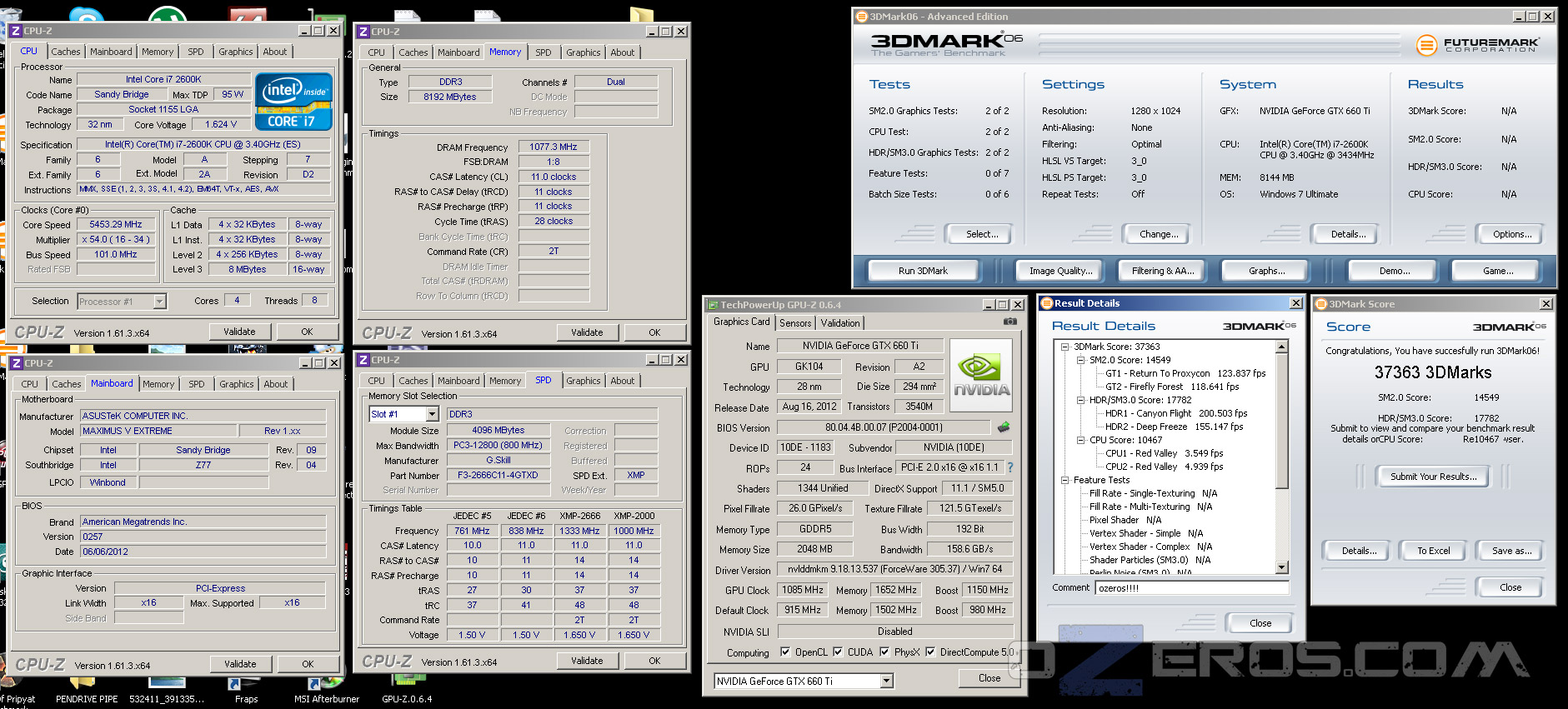Click the Image Quality... button
The height and width of the screenshot is (709, 1568).
1060,271
